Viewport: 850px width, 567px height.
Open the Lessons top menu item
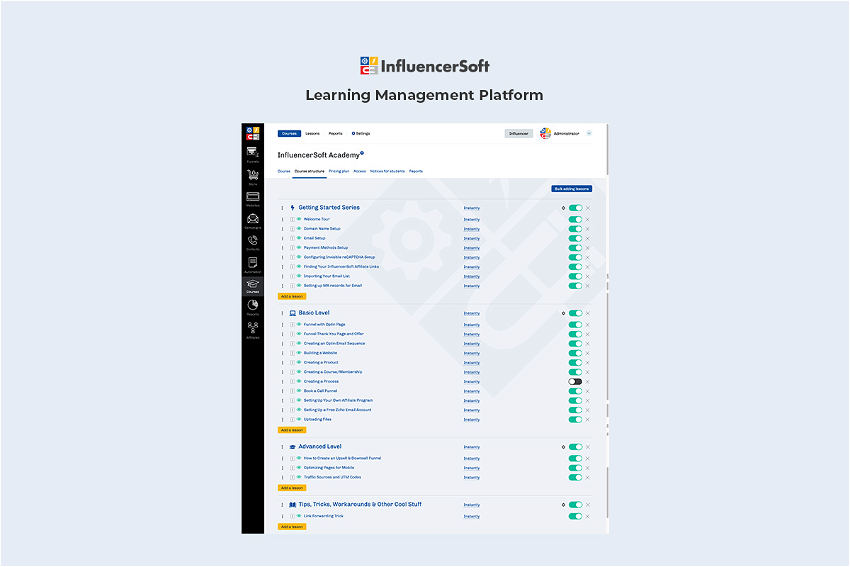point(313,133)
